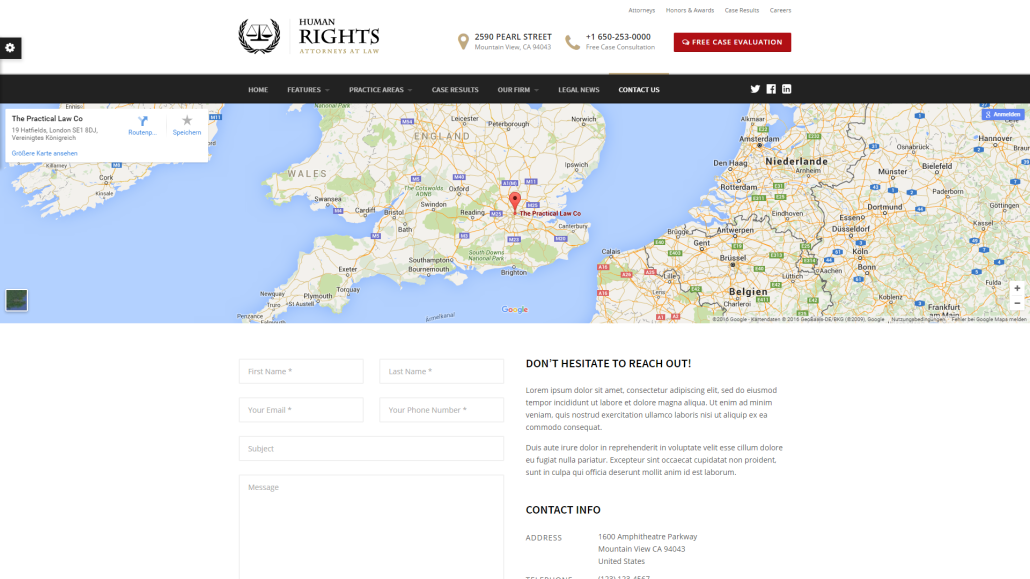Click Don't Hesitate To Reach Out heading
This screenshot has width=1030, height=579.
coord(608,363)
